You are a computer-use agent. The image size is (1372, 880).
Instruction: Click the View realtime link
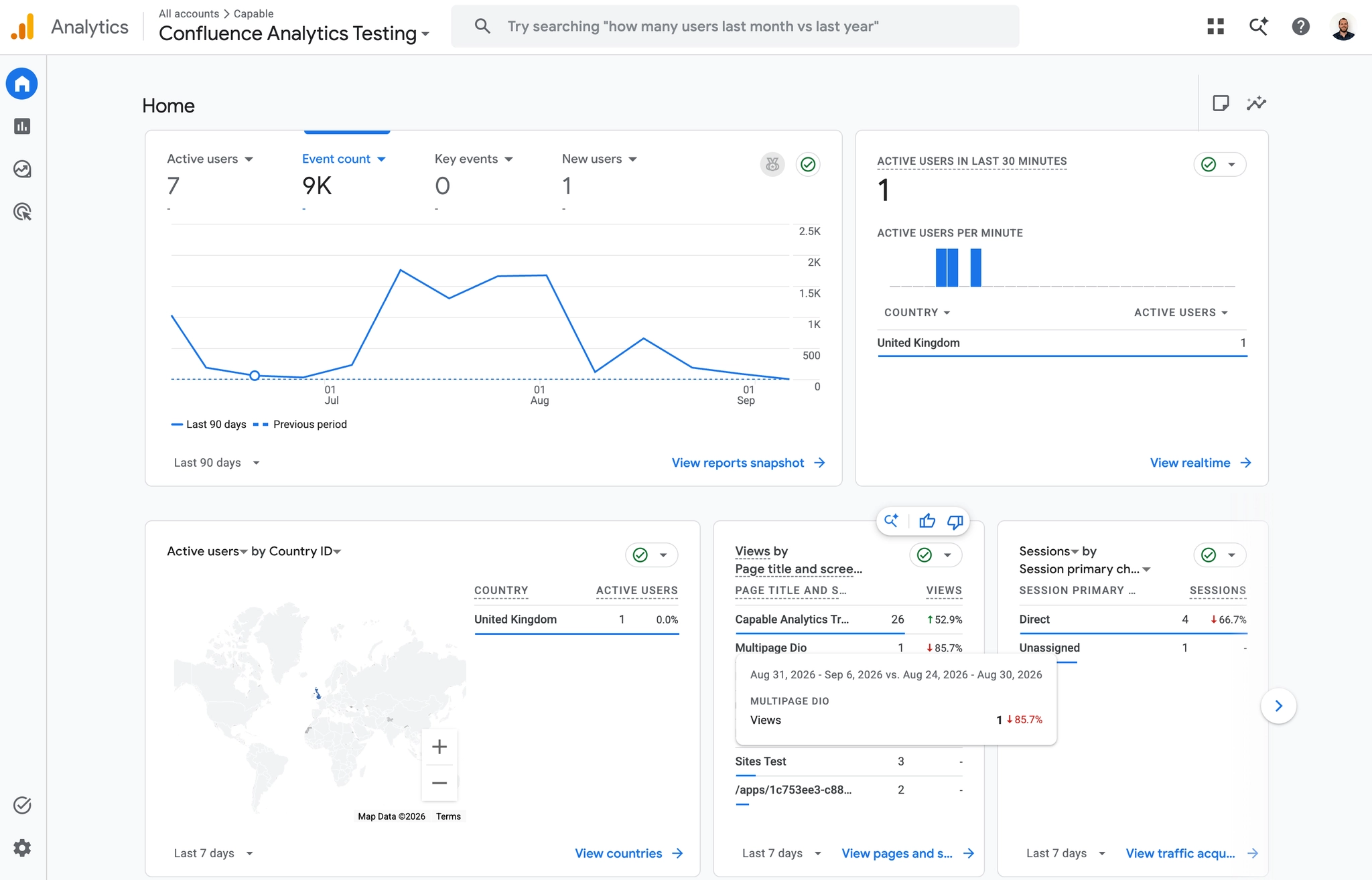[x=1200, y=463]
